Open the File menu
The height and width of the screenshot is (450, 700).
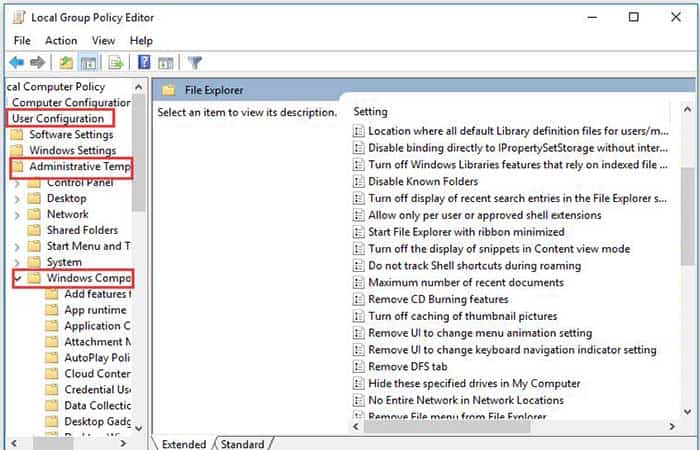[x=22, y=41]
